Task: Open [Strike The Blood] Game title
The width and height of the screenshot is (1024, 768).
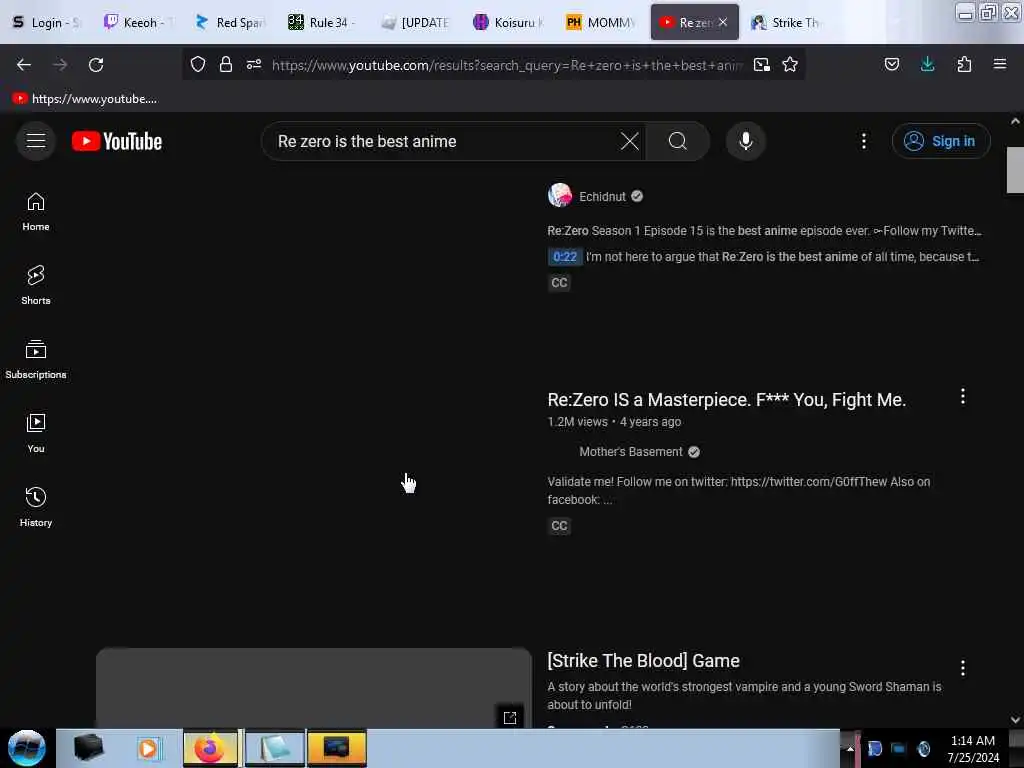Action: [643, 661]
